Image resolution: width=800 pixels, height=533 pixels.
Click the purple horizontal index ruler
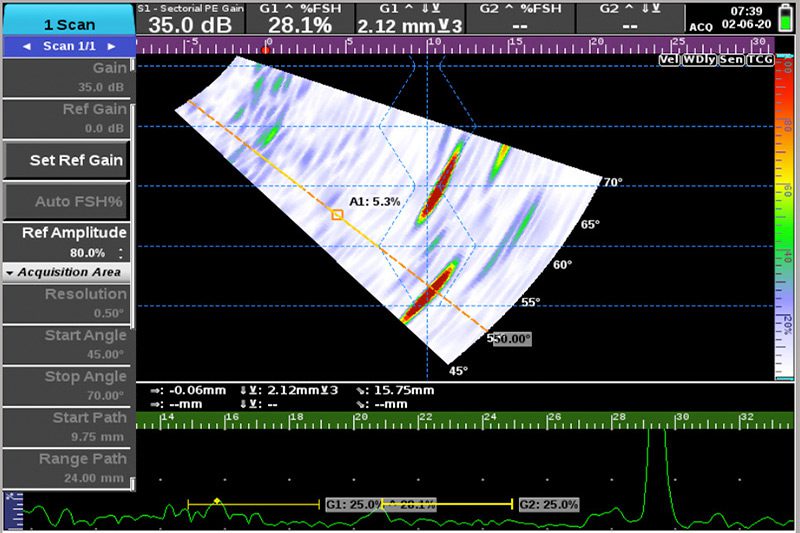[x=455, y=45]
